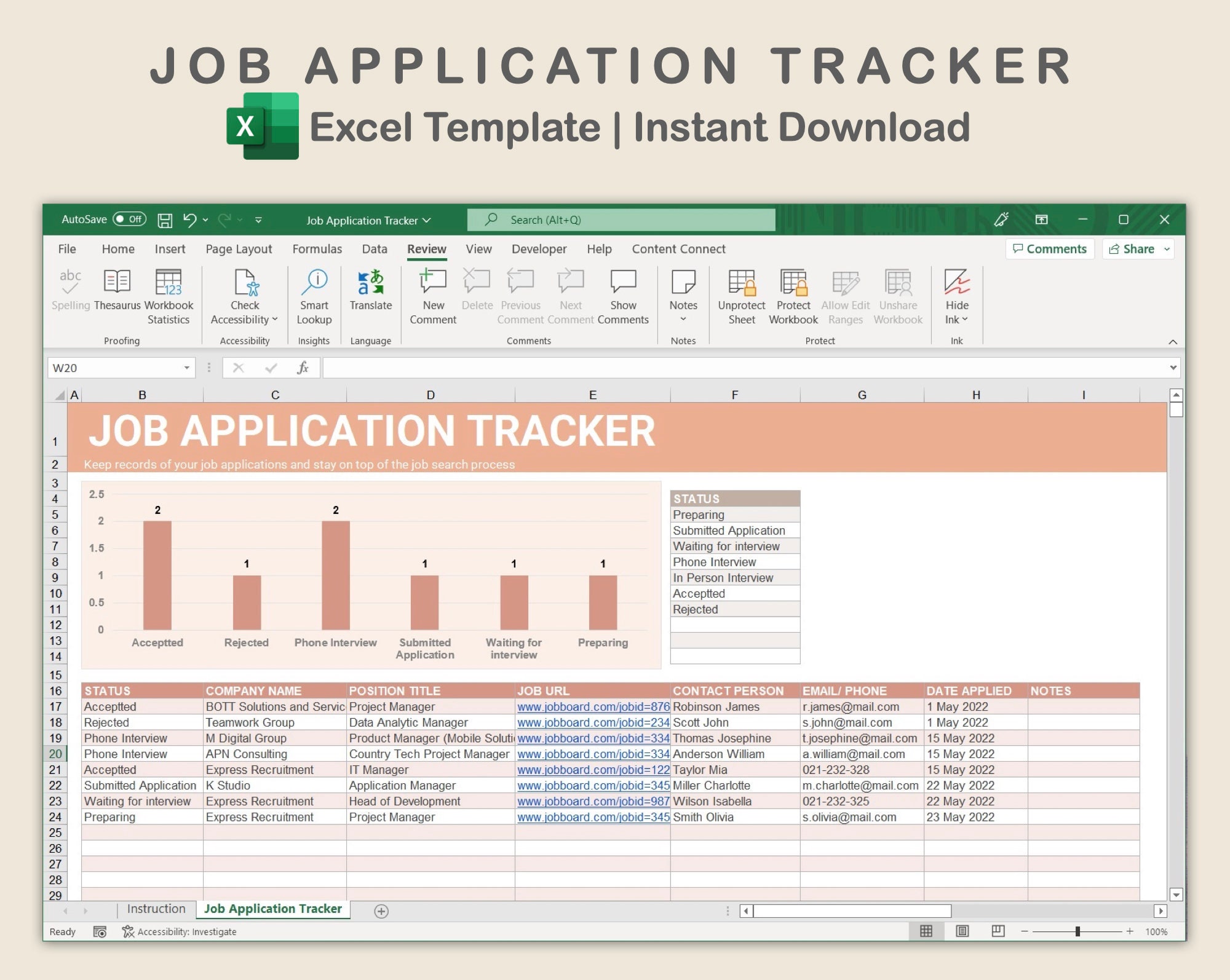Click the zoom out minus button
The height and width of the screenshot is (980, 1230).
click(1025, 931)
